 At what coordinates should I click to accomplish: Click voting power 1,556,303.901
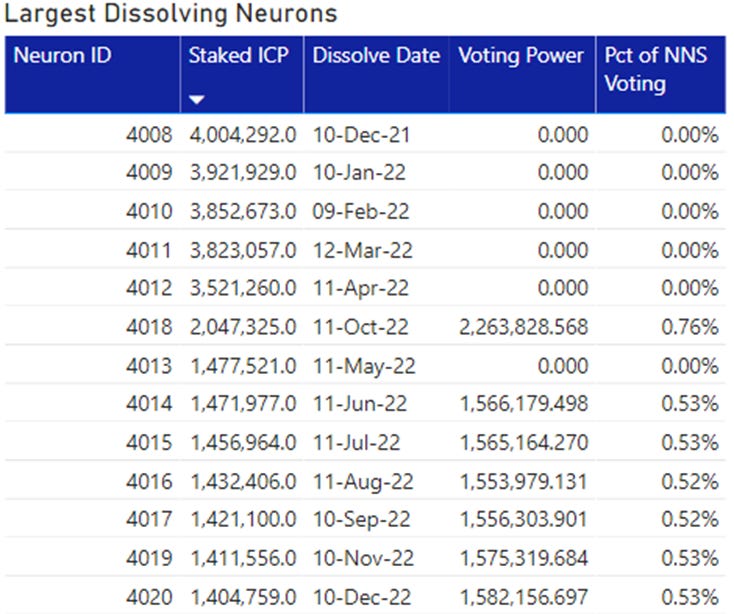(x=524, y=519)
